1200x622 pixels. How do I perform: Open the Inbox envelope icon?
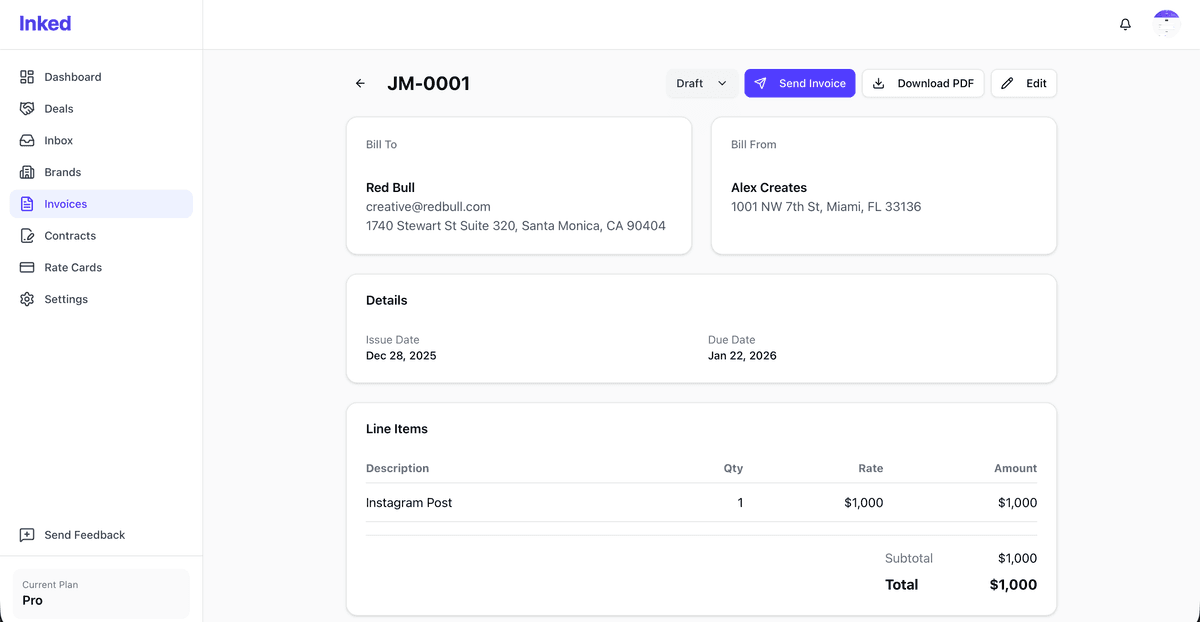(27, 140)
